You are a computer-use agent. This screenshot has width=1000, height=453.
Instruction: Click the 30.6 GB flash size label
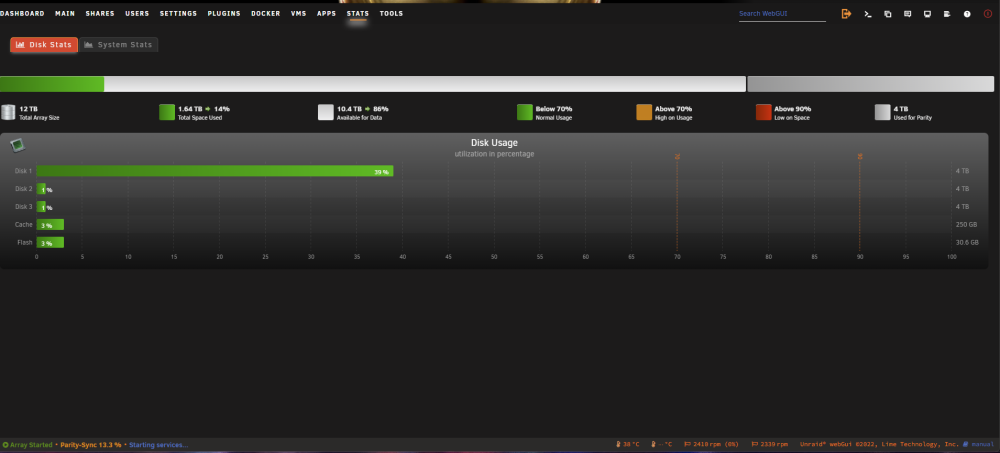click(x=967, y=242)
